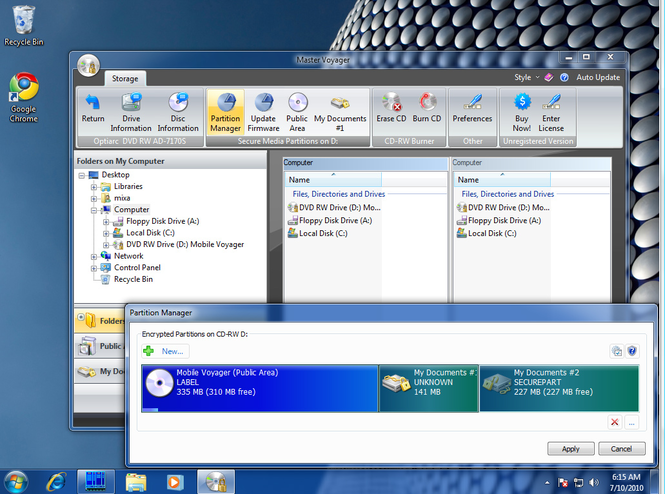
Task: Switch to the Storage ribbon tab
Action: [x=125, y=78]
